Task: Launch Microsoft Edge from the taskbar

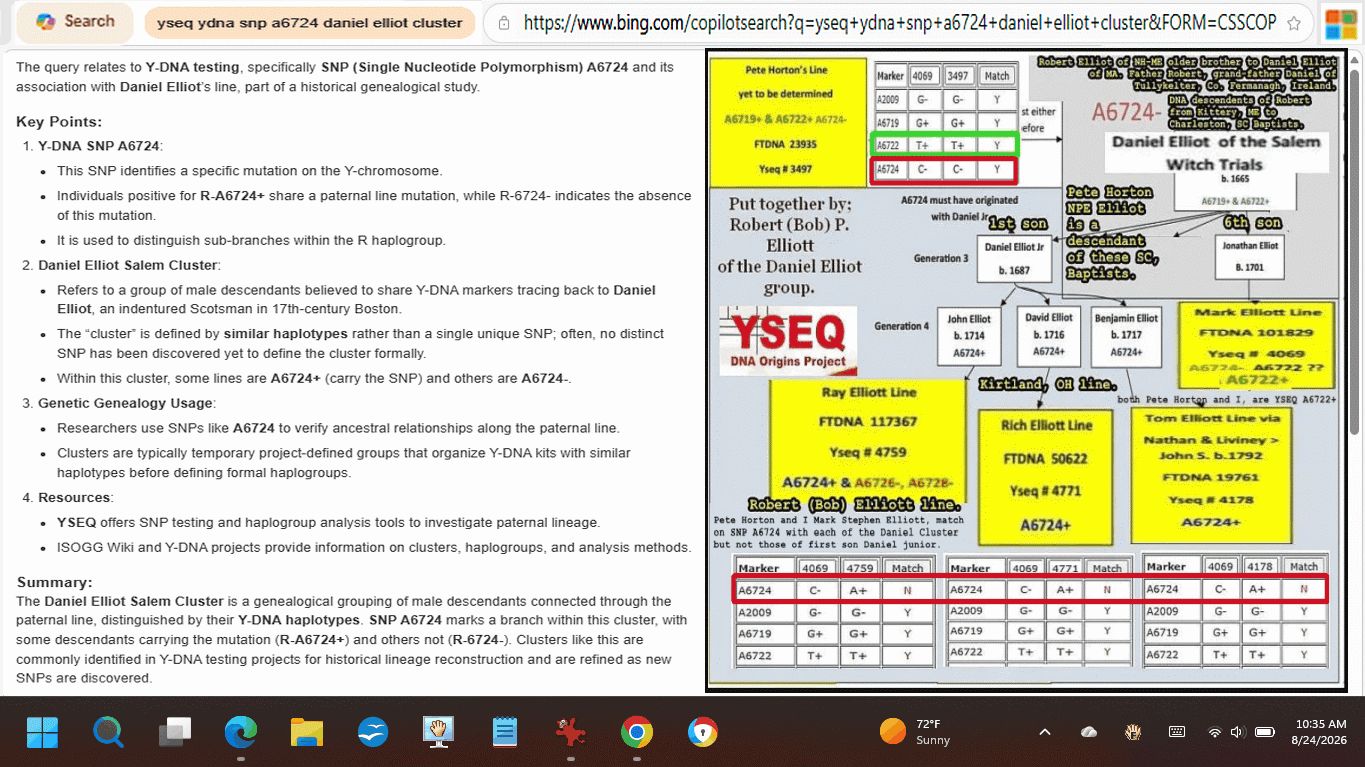Action: point(241,733)
